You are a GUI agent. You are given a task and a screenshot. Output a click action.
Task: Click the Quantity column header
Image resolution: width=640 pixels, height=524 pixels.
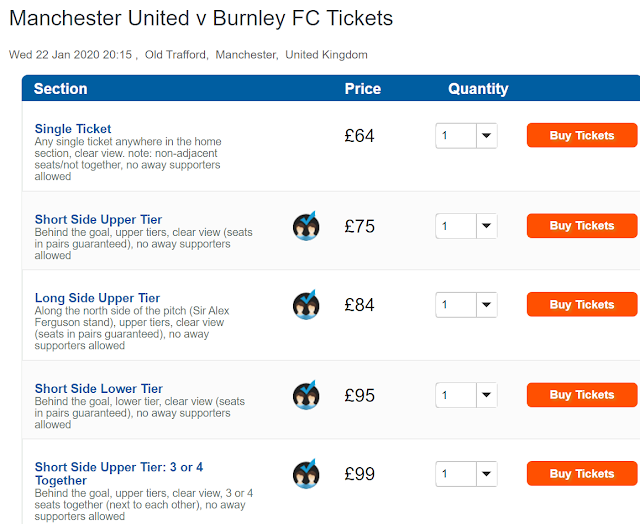pyautogui.click(x=478, y=89)
